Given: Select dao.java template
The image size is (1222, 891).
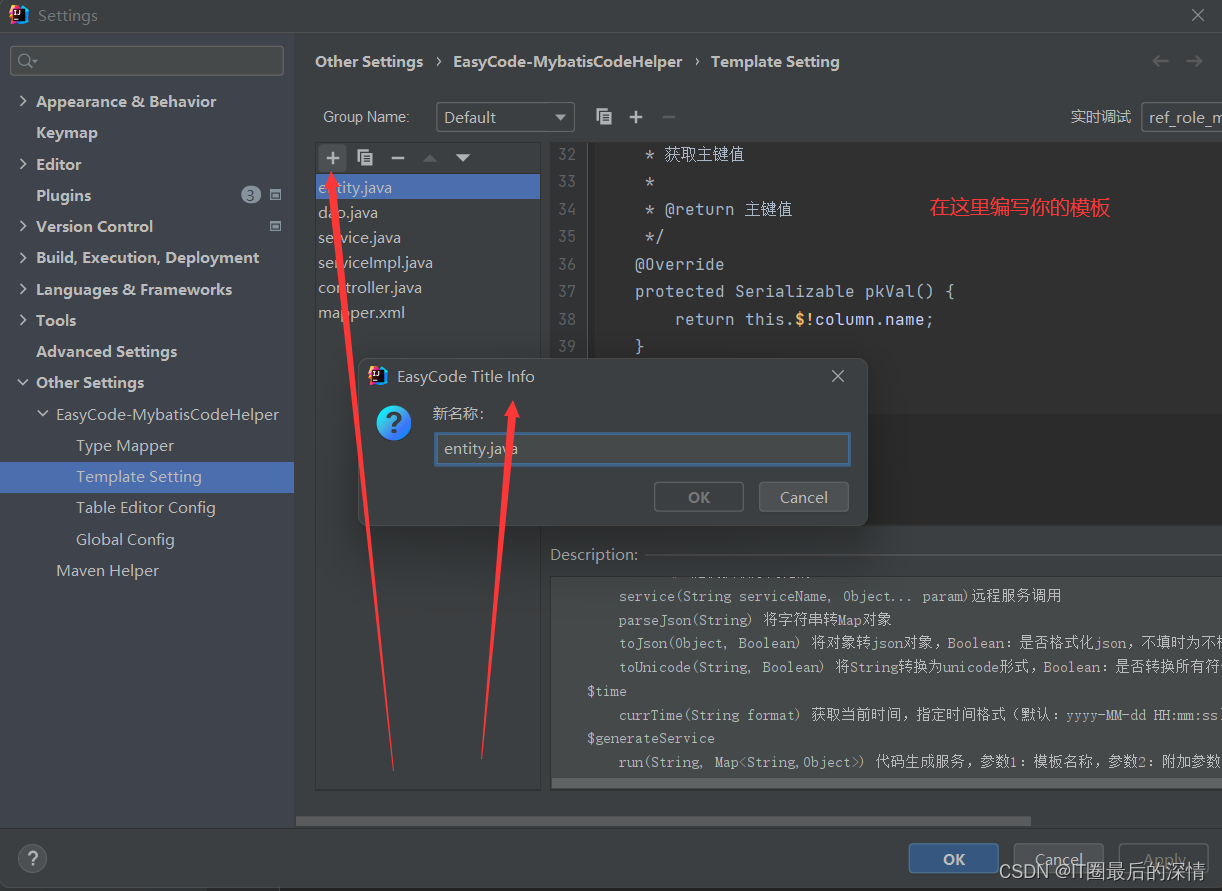Looking at the screenshot, I should 428,212.
